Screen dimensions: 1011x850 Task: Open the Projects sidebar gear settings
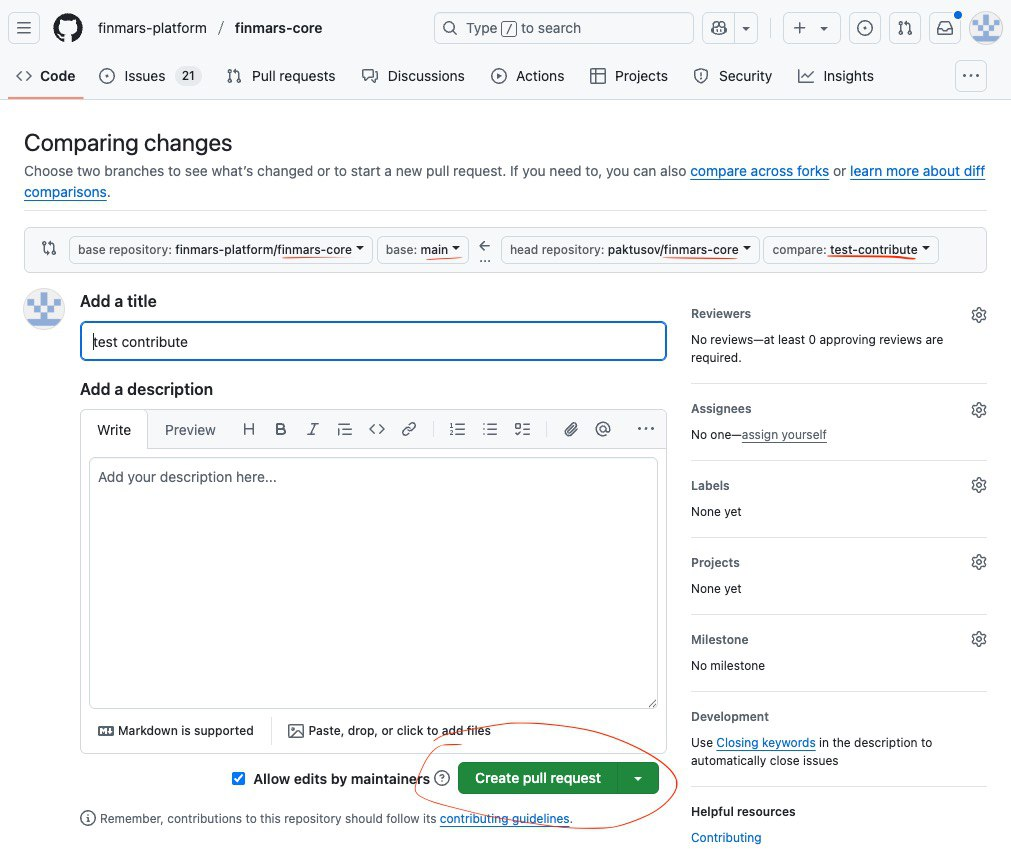coord(979,562)
